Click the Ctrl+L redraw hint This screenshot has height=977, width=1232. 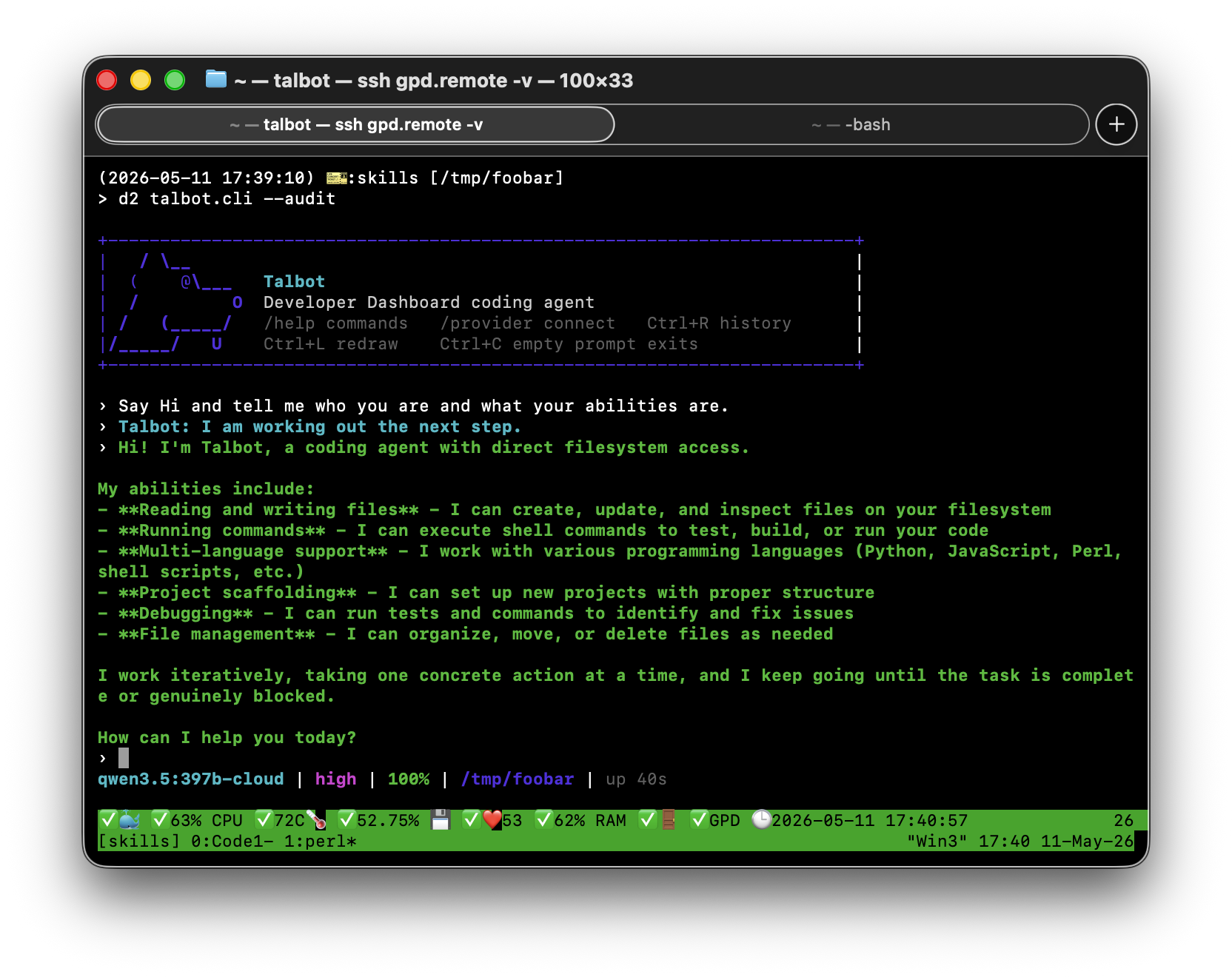pos(330,344)
